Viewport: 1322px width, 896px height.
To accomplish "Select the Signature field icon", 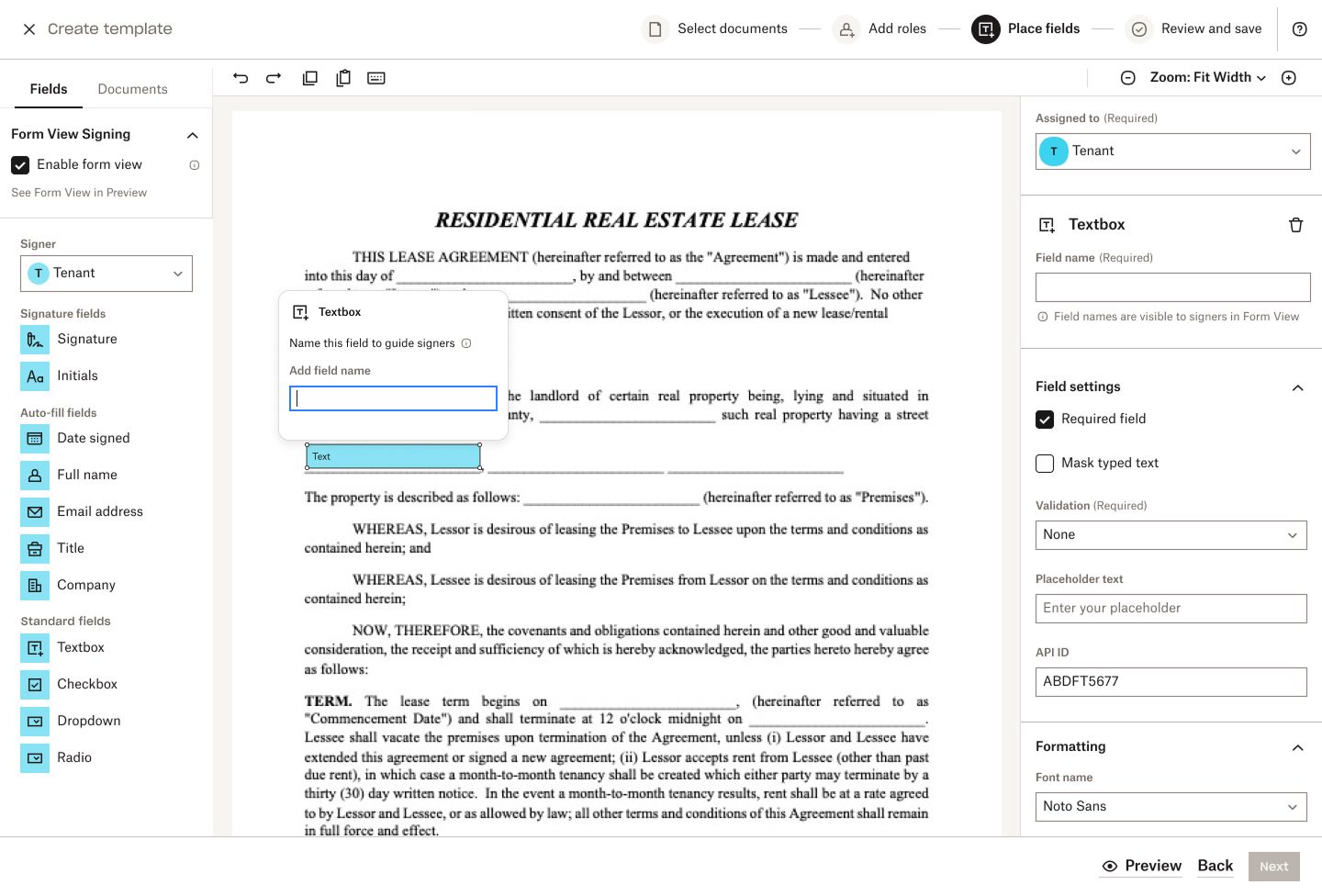I will tap(34, 340).
